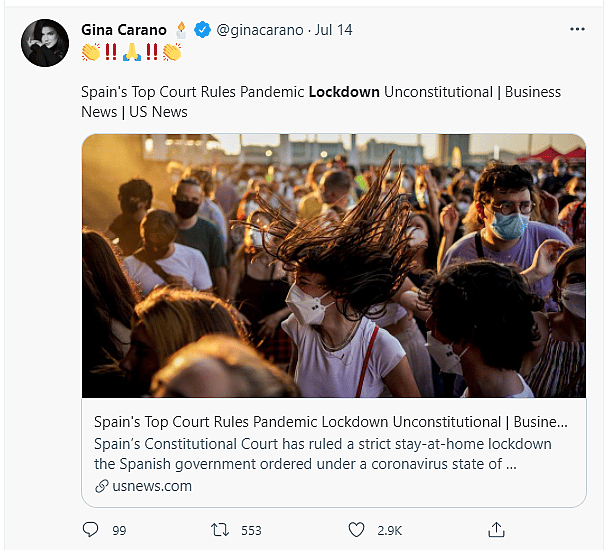Viewport: 608px width, 550px height.
Task: Click the reply speech bubble icon
Action: tap(90, 529)
